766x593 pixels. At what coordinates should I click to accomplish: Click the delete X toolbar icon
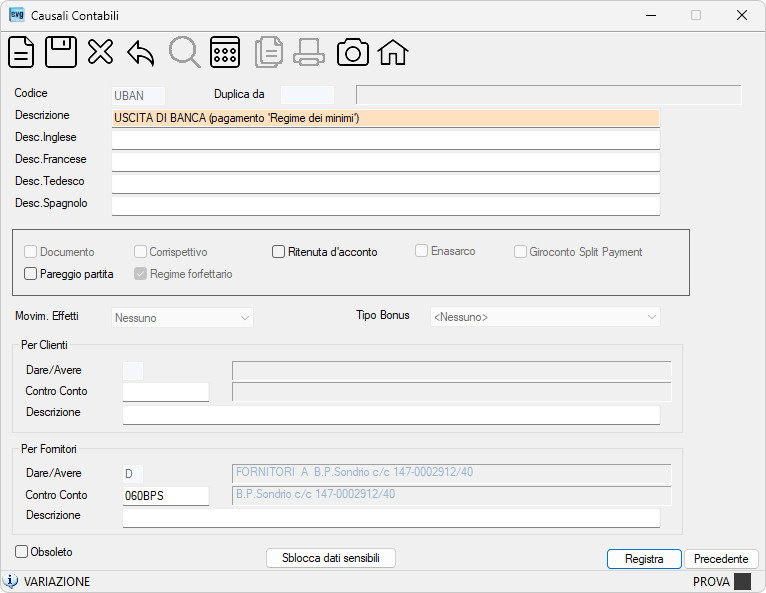click(101, 52)
